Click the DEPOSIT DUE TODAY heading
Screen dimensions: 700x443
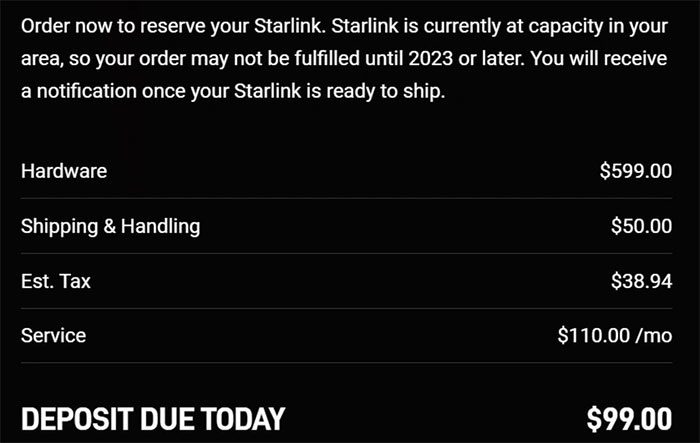click(153, 419)
